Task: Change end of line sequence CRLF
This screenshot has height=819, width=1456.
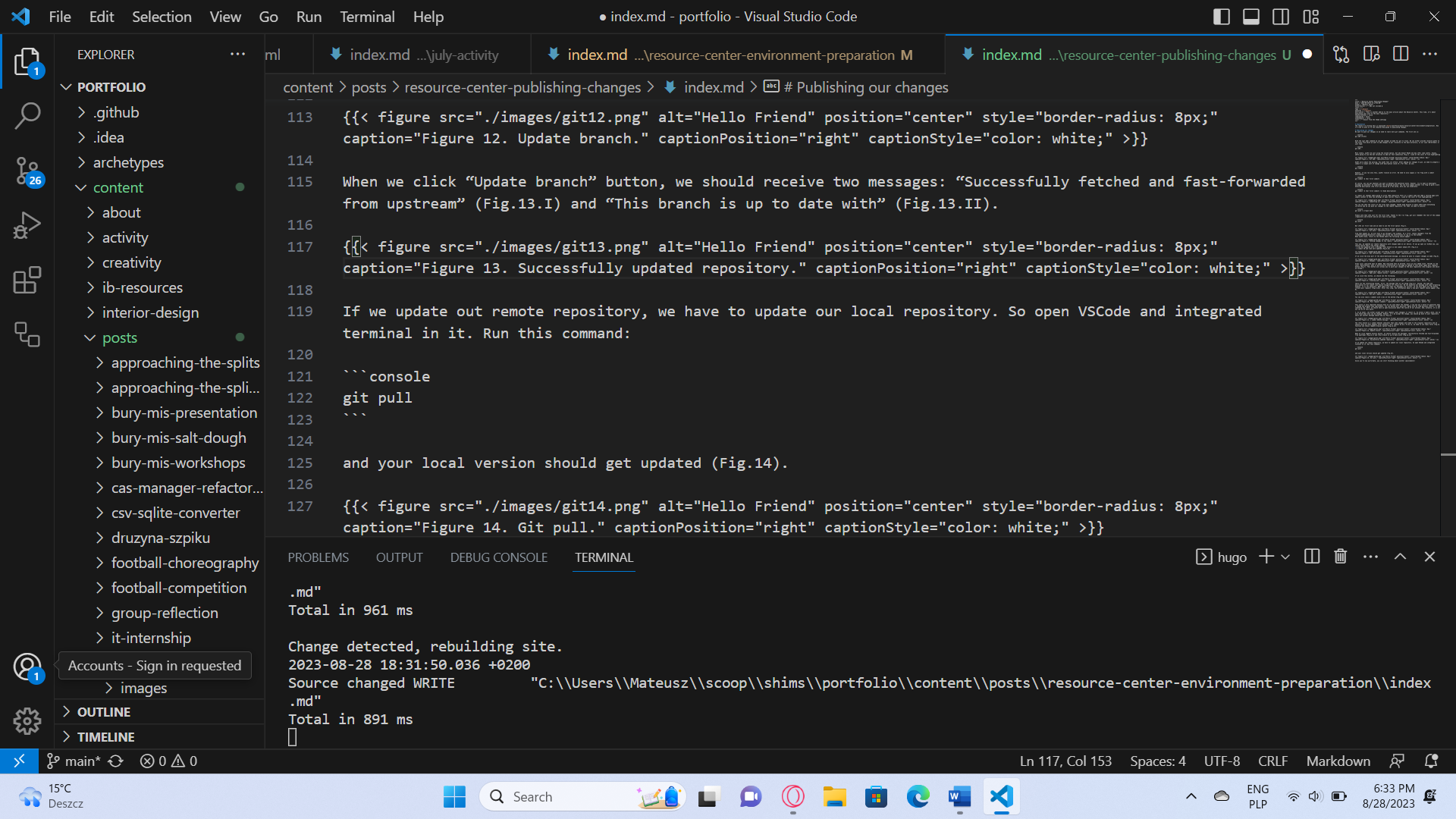Action: click(1272, 761)
